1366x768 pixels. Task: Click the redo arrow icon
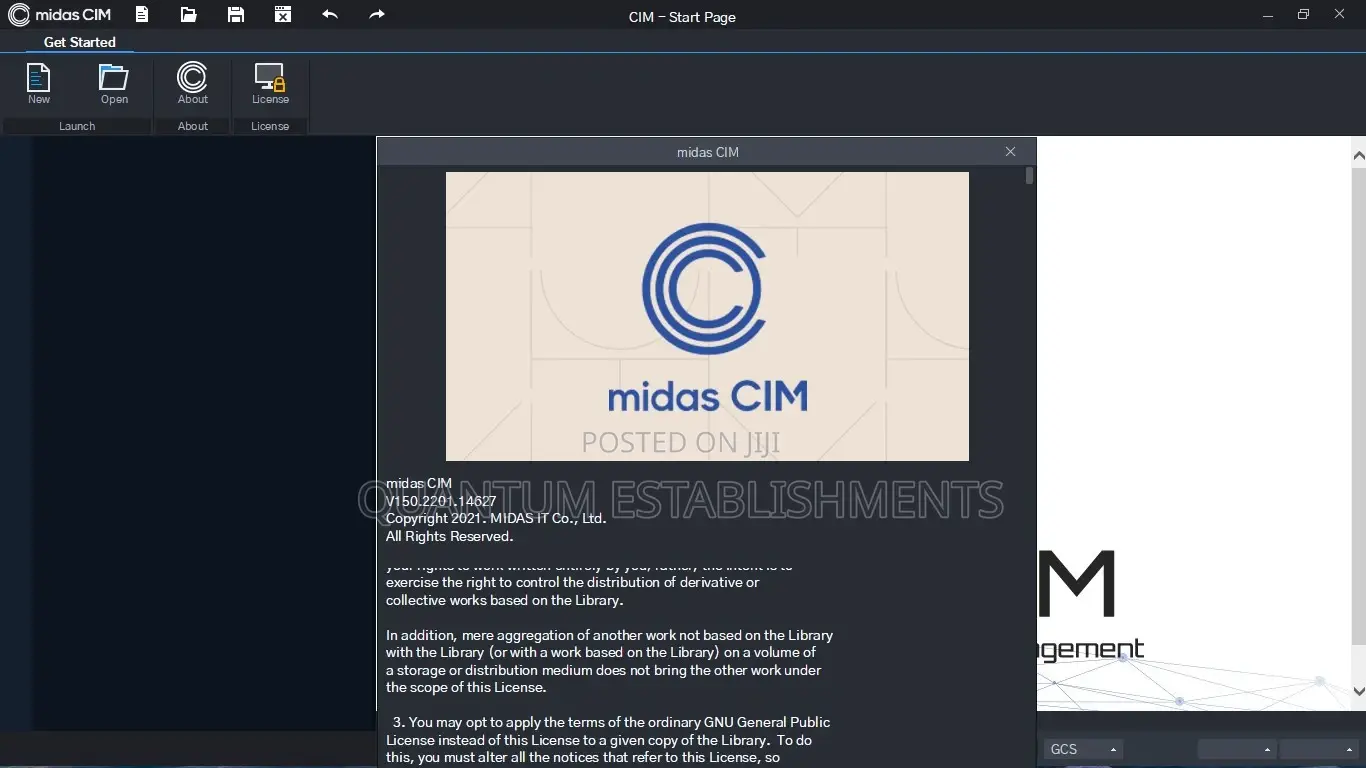click(x=377, y=14)
